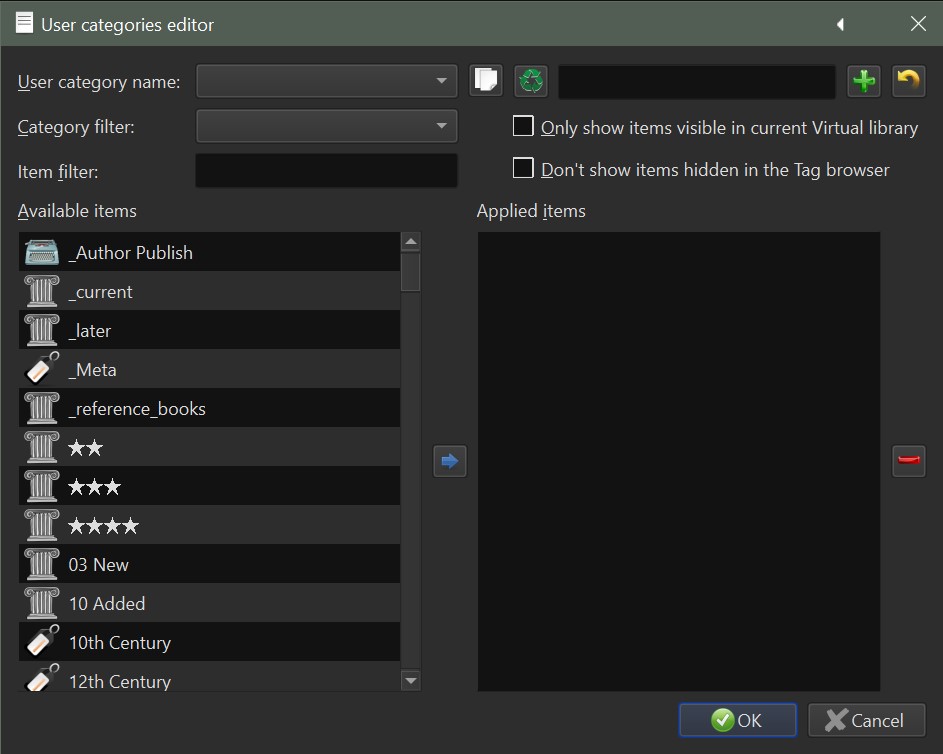Click the blue right-arrow apply items button
Image resolution: width=943 pixels, height=754 pixels.
[450, 461]
